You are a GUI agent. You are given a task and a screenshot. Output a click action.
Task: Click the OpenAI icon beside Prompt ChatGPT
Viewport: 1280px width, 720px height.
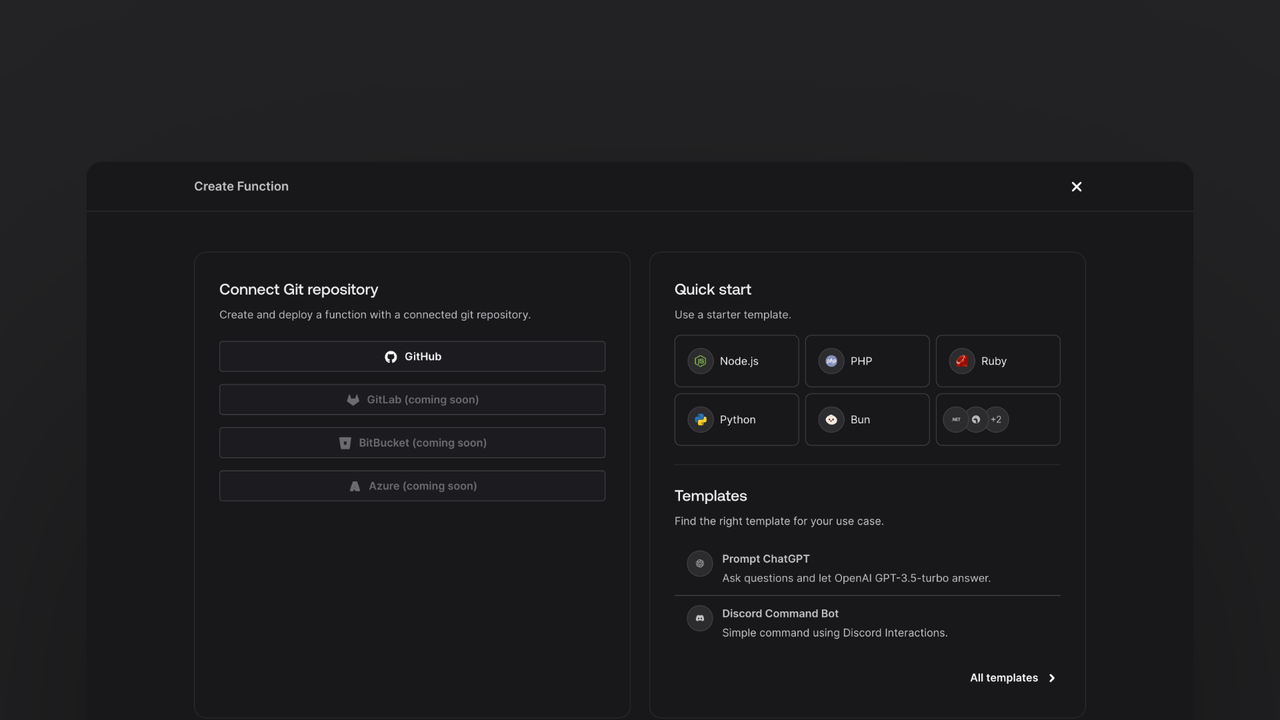[700, 564]
